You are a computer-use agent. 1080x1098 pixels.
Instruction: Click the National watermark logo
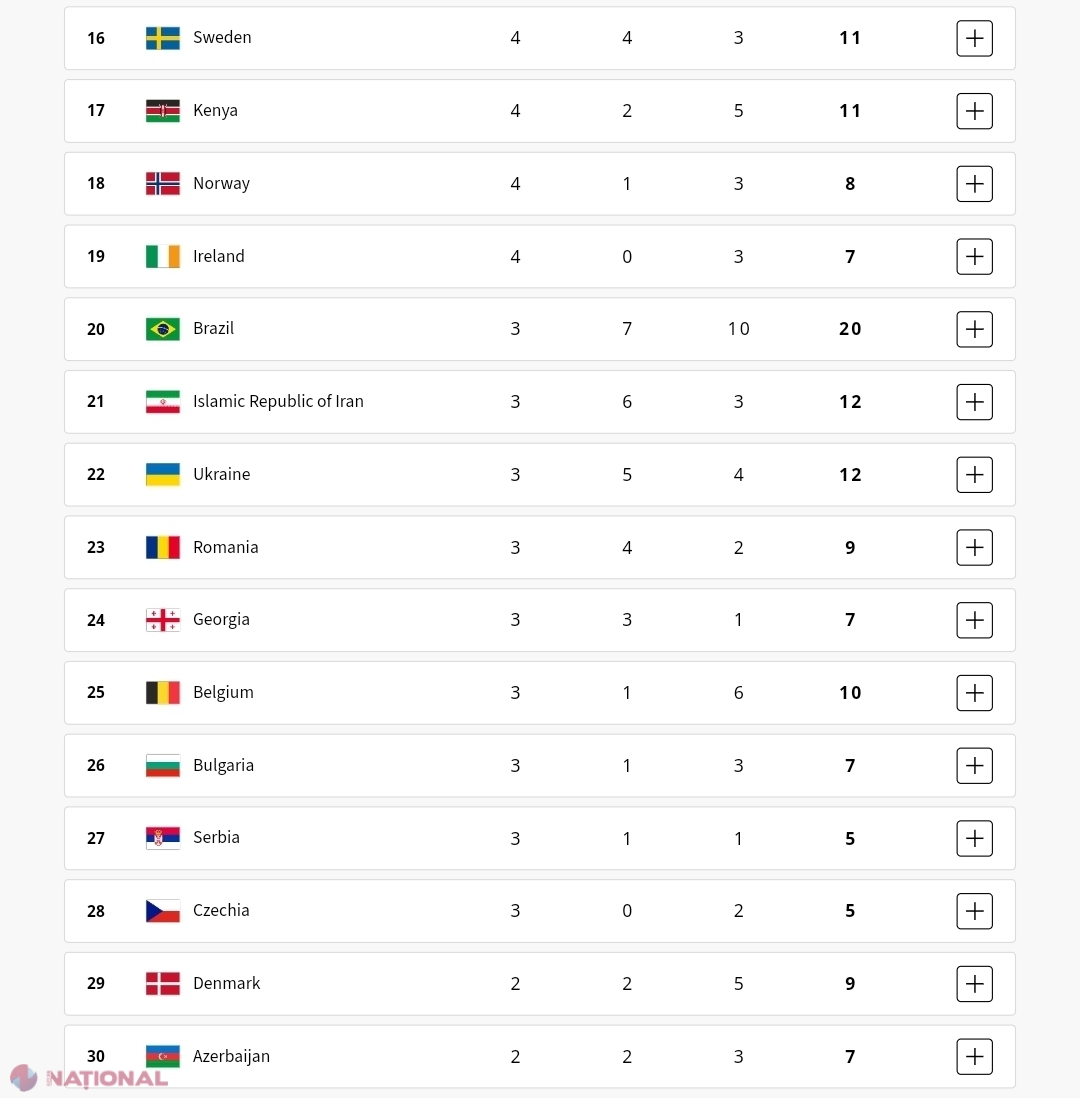point(89,1078)
